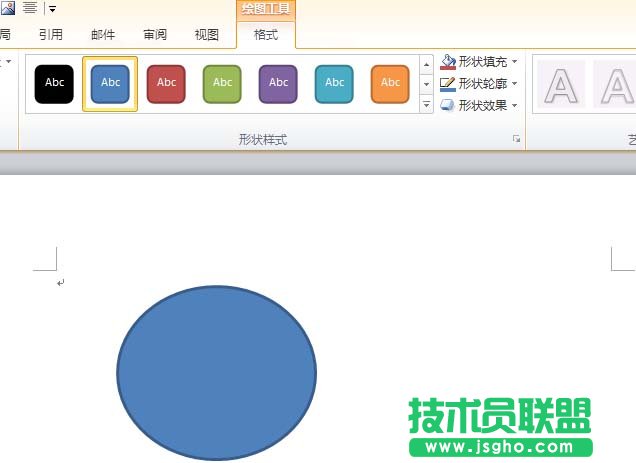Switch to the 审阅 tab

[155, 34]
